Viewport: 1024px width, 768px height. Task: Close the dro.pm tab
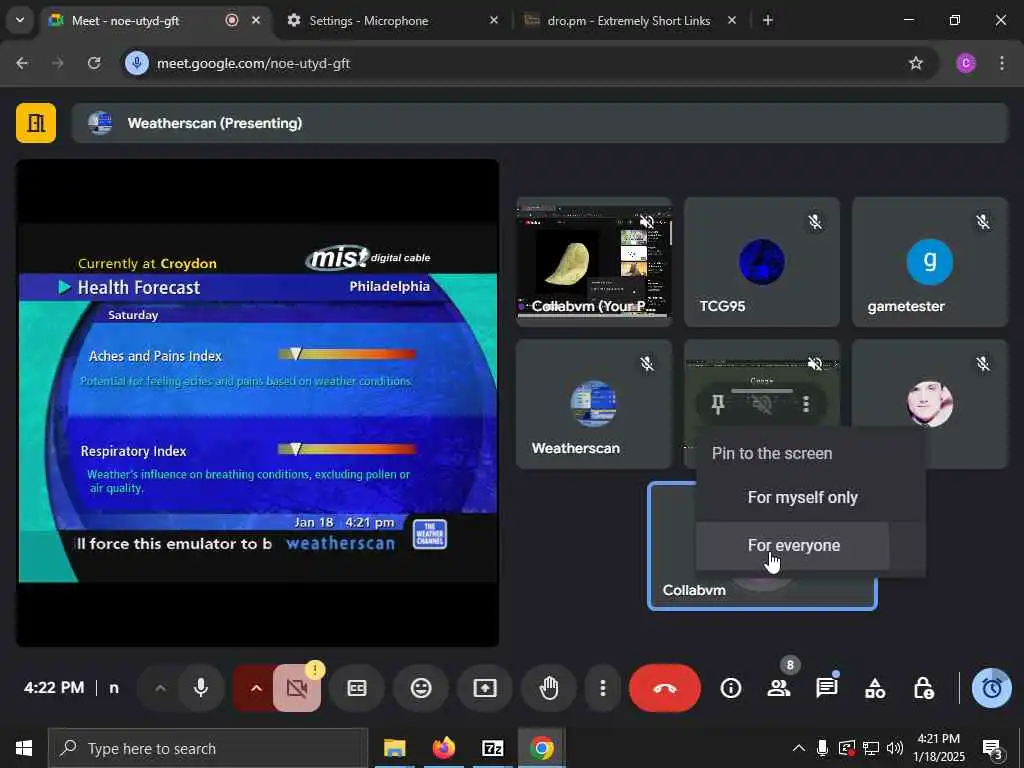coord(732,21)
